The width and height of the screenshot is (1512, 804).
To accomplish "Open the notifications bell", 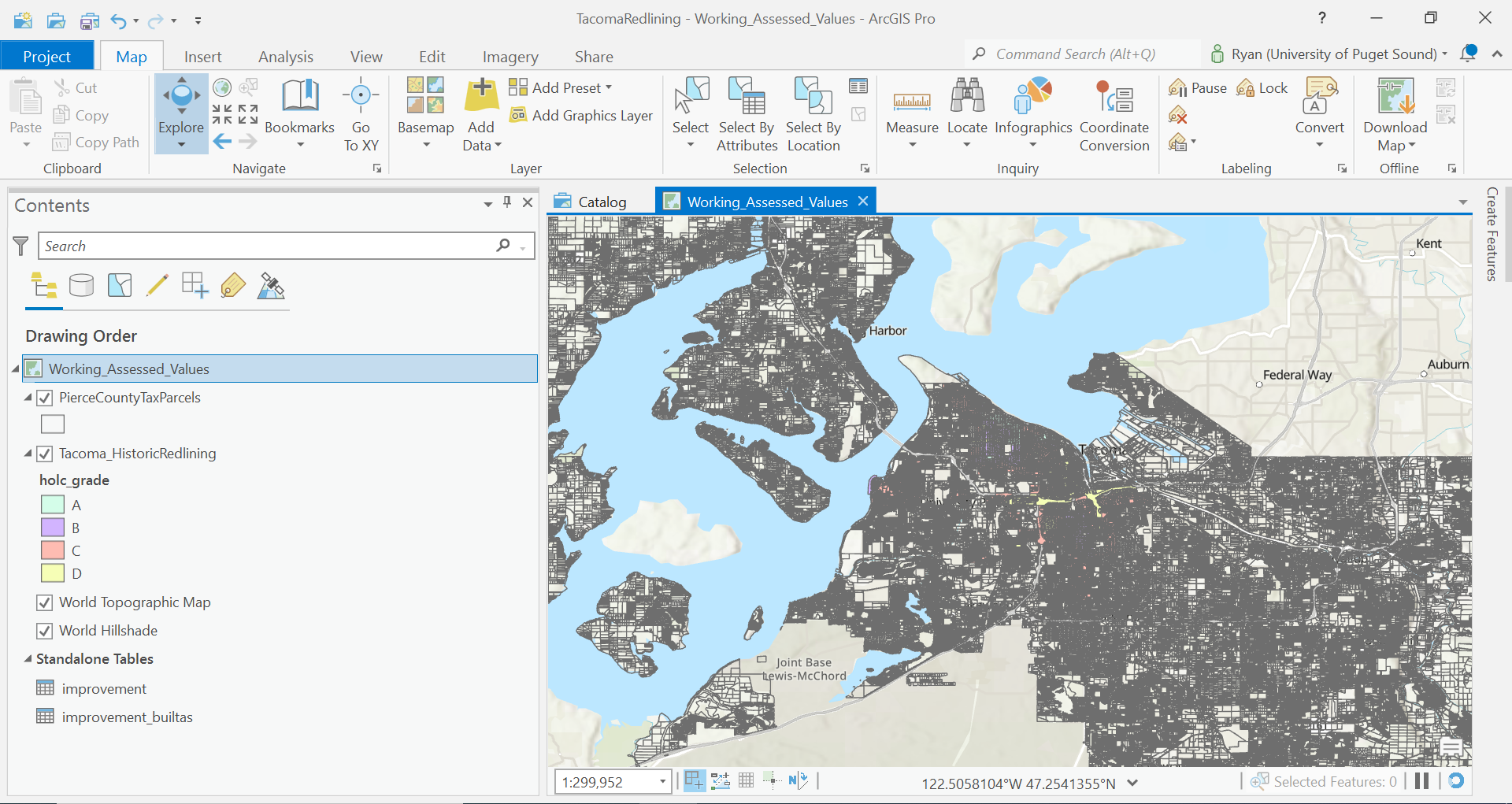I will coord(1468,54).
